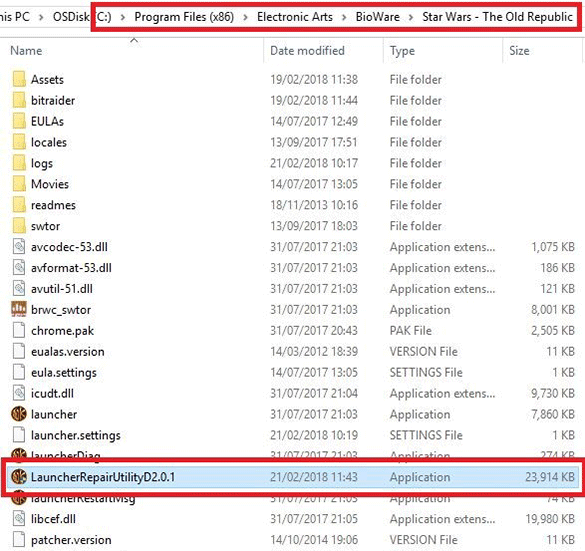Click the avutil-51.dll file icon
This screenshot has height=551, width=585.
click(19, 288)
